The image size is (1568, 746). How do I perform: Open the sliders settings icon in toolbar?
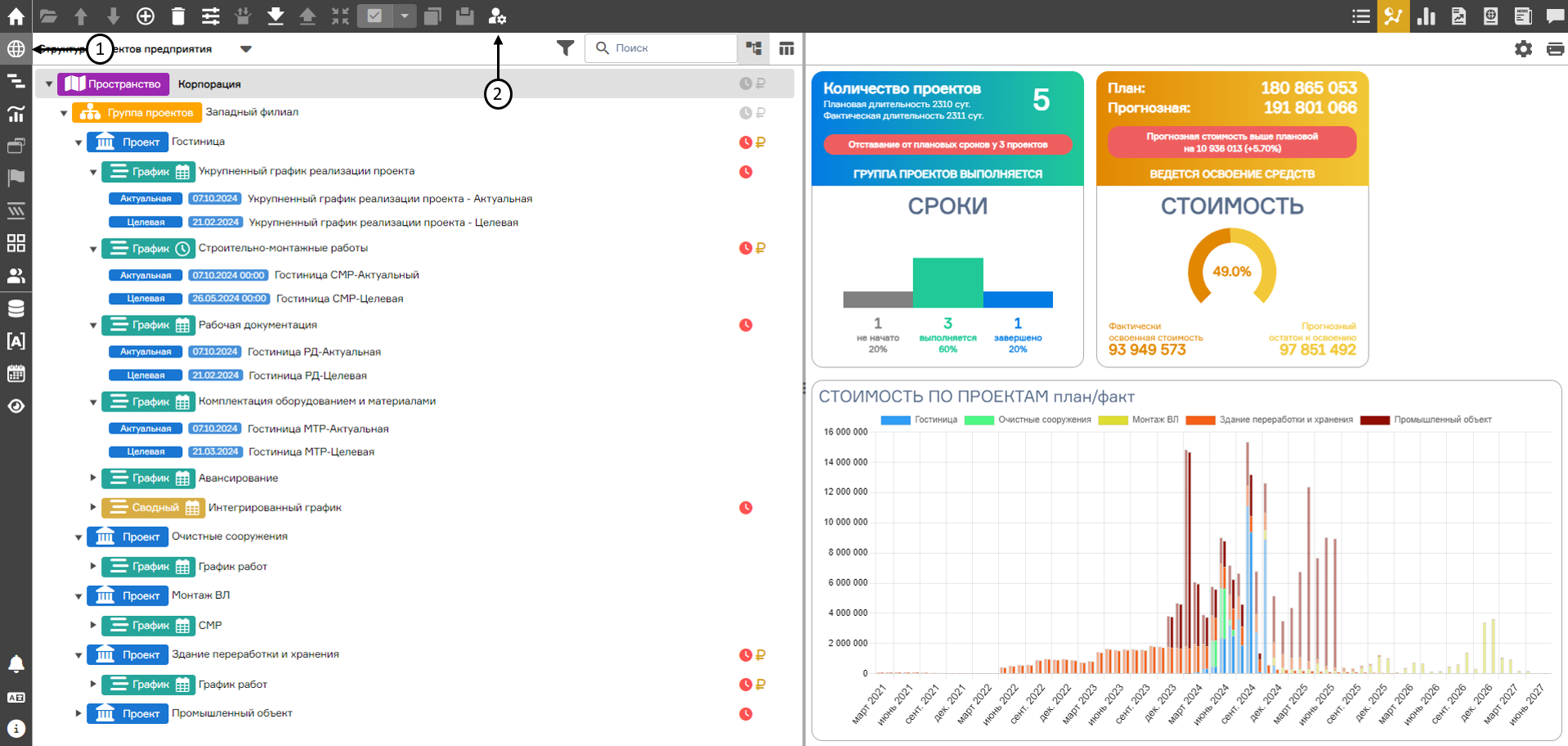point(211,16)
